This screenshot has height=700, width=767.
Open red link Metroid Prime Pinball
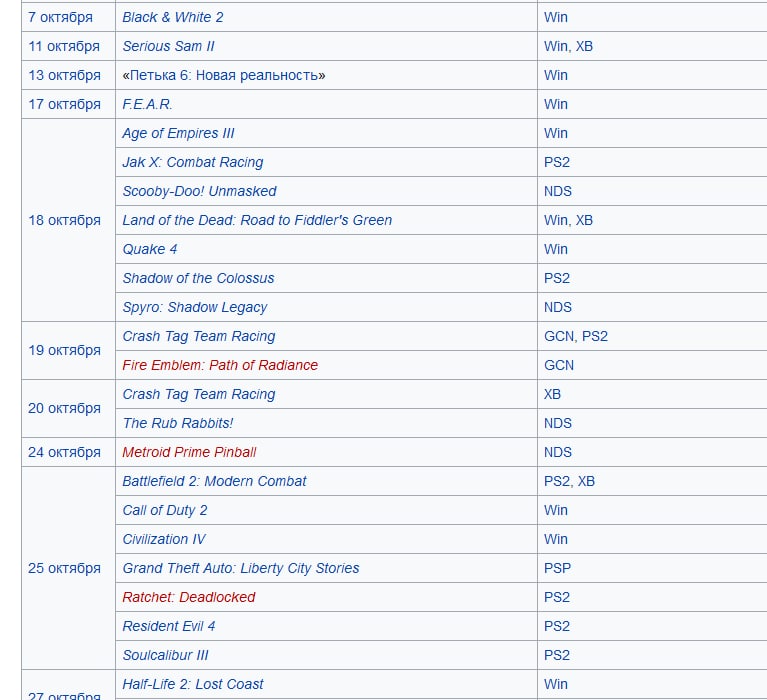coord(189,452)
